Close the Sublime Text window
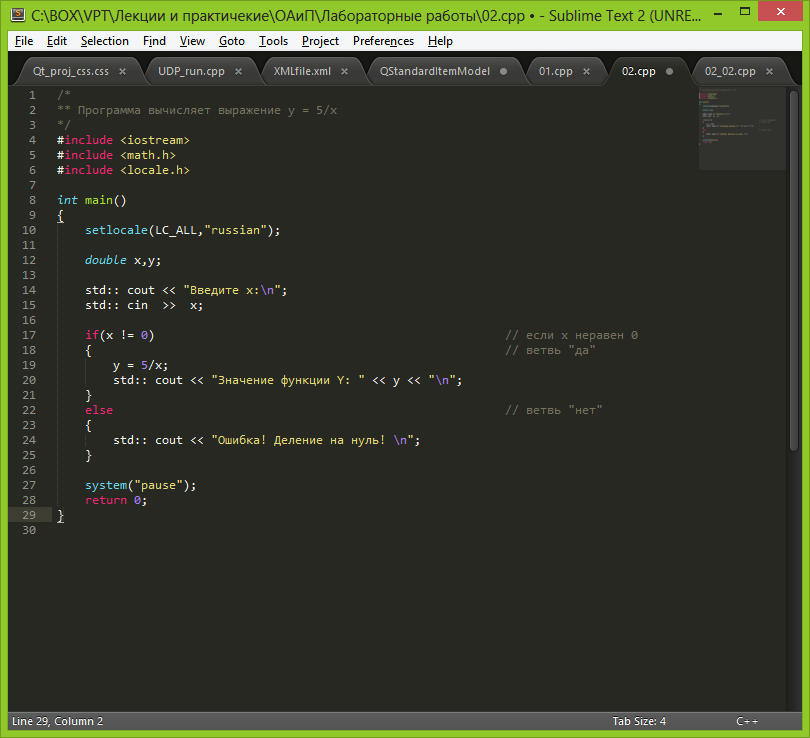Image resolution: width=810 pixels, height=738 pixels. [x=780, y=11]
